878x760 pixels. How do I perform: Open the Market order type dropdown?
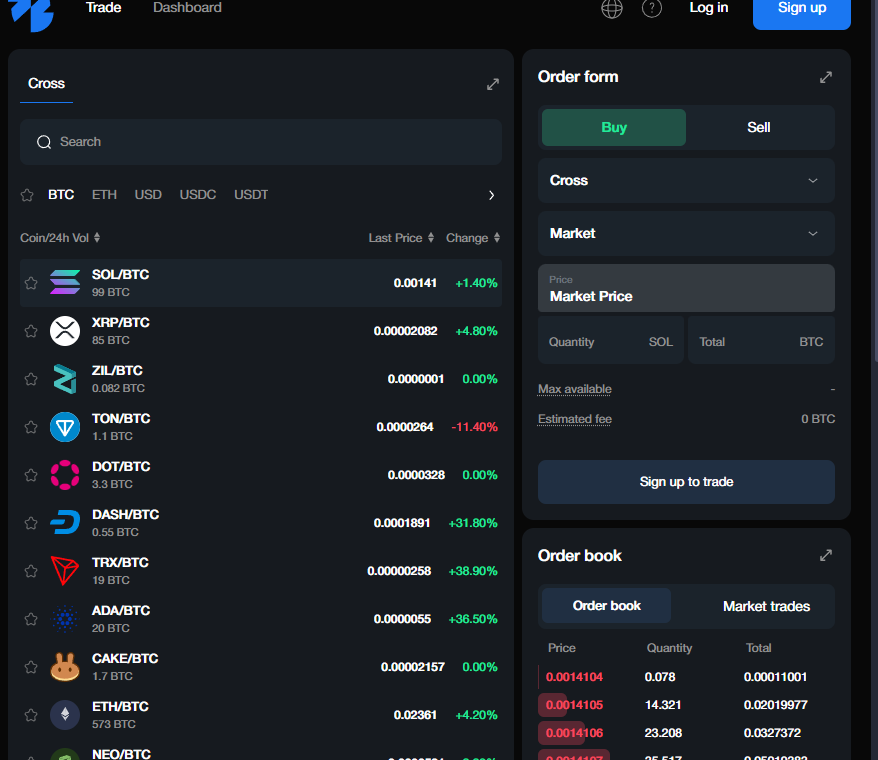686,234
